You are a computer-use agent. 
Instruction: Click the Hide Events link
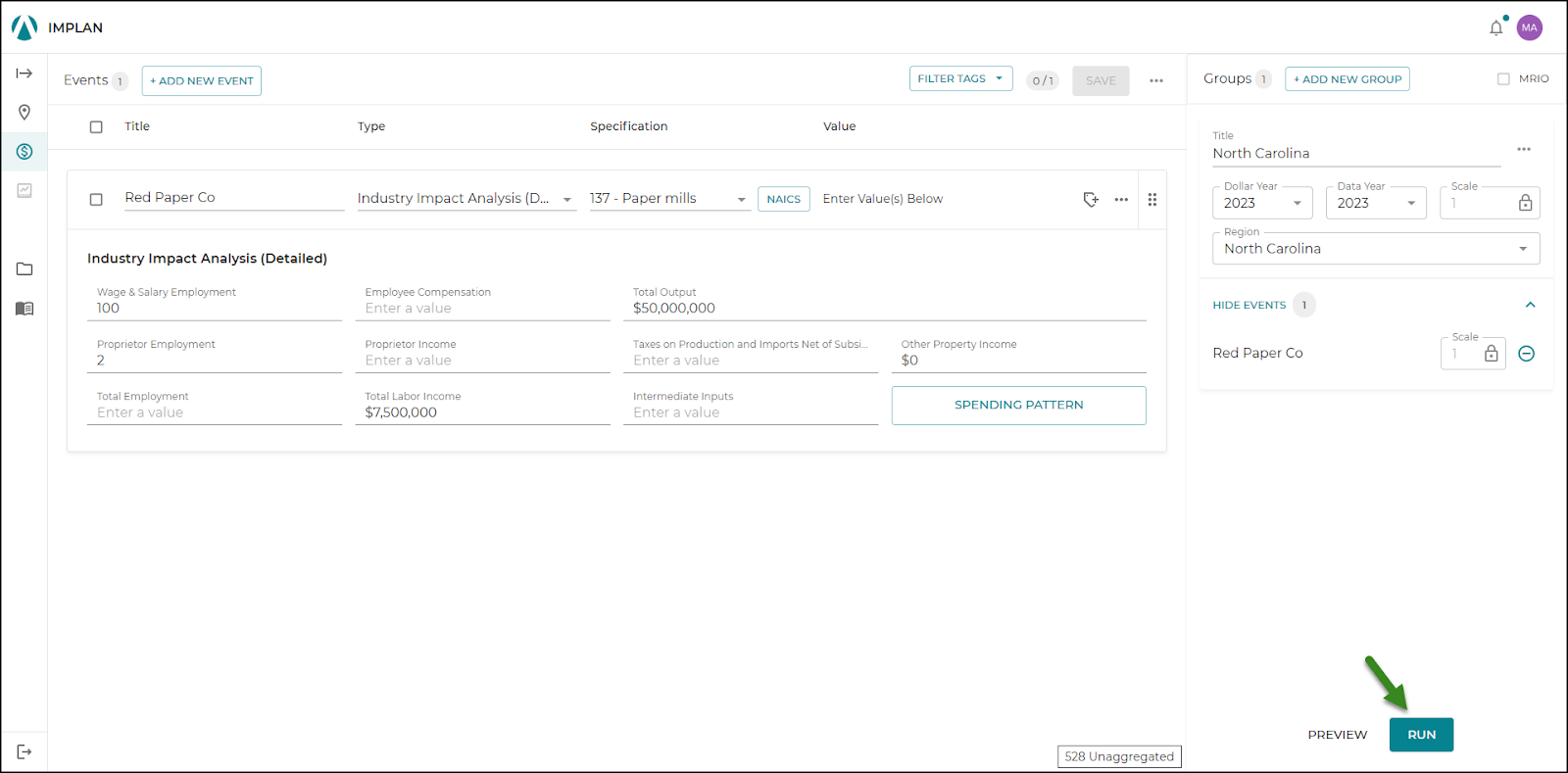pyautogui.click(x=1249, y=305)
